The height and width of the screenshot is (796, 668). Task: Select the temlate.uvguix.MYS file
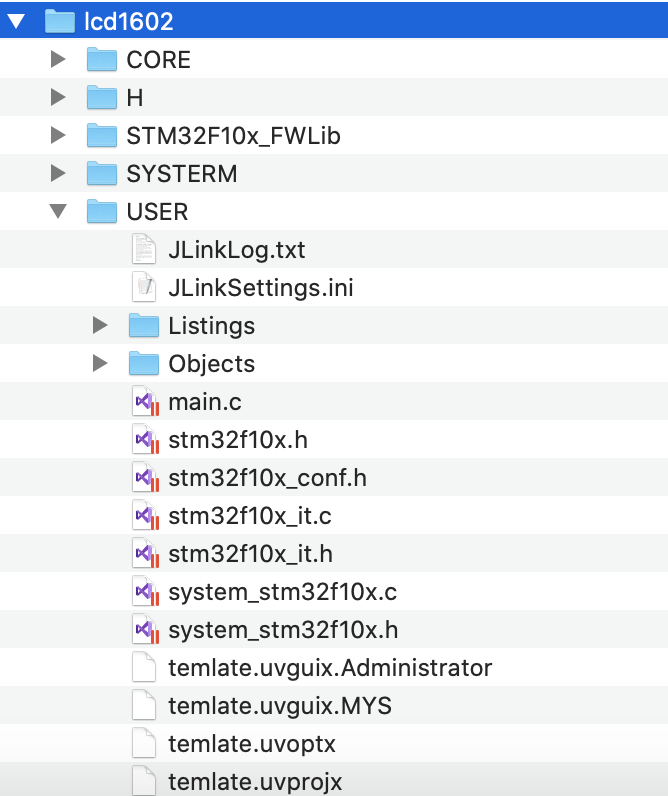coord(279,706)
